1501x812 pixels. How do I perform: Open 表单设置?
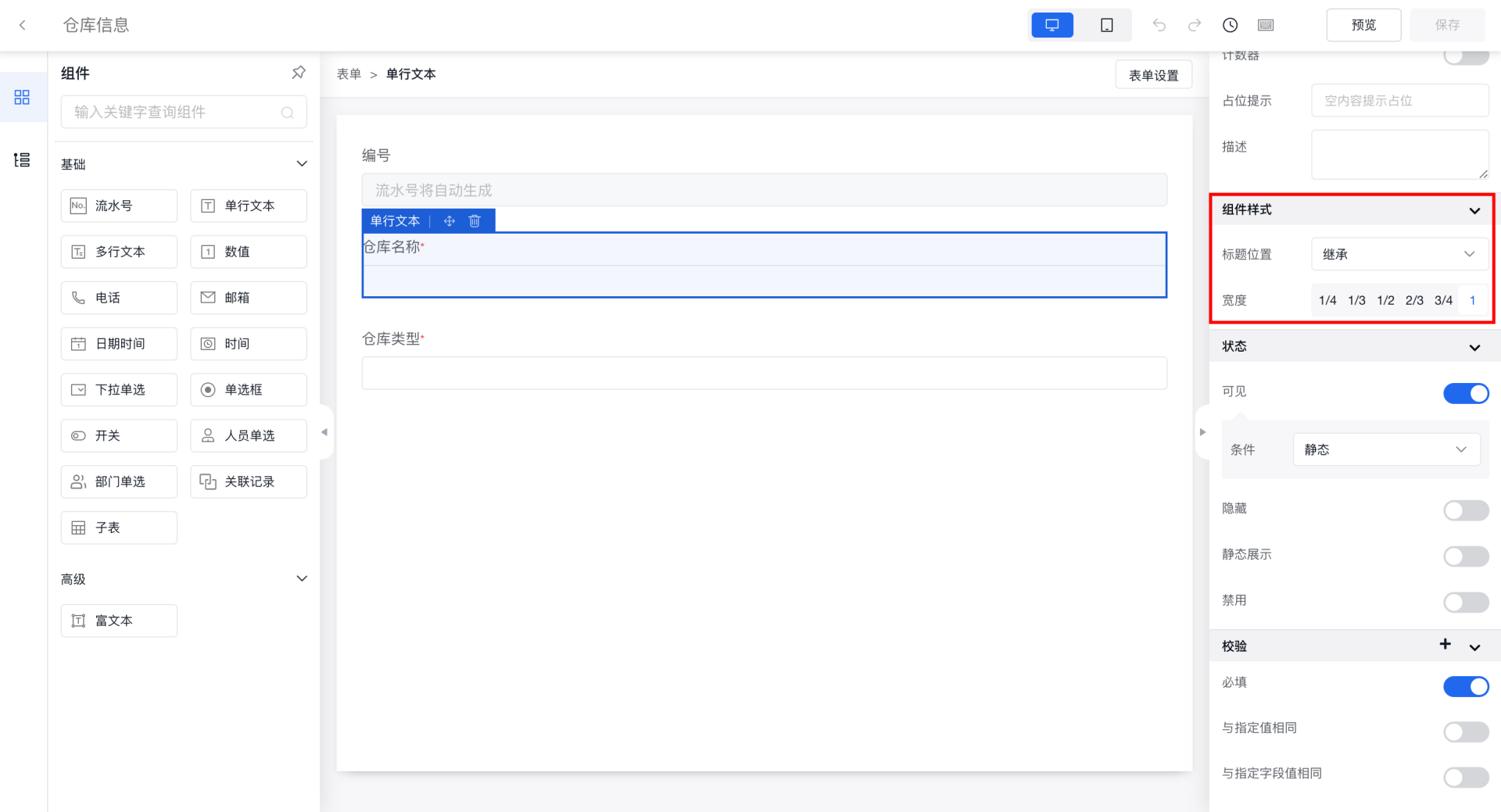tap(1153, 75)
